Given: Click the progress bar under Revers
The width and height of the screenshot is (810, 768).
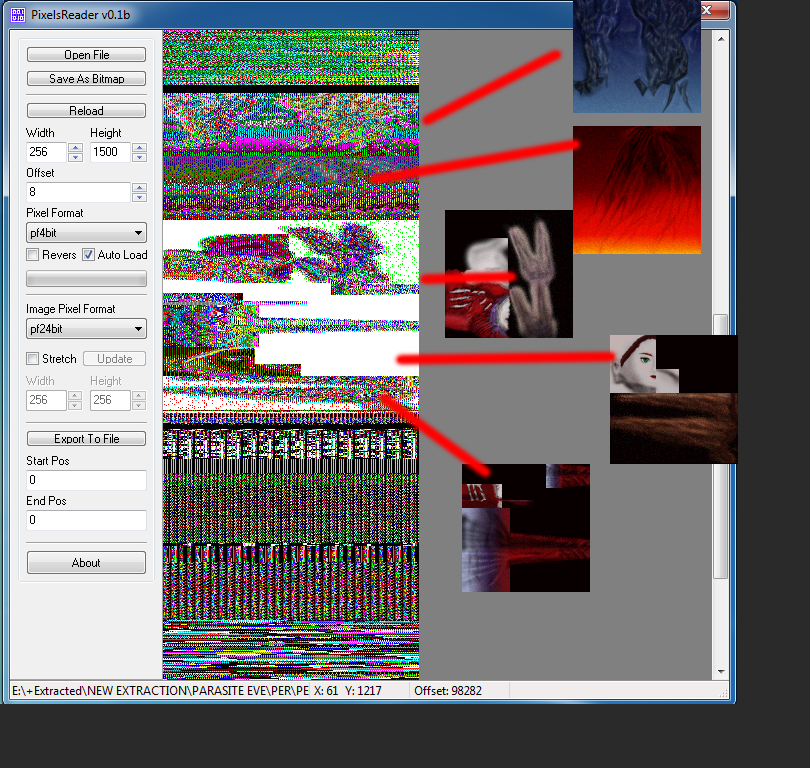Looking at the screenshot, I should tap(86, 279).
